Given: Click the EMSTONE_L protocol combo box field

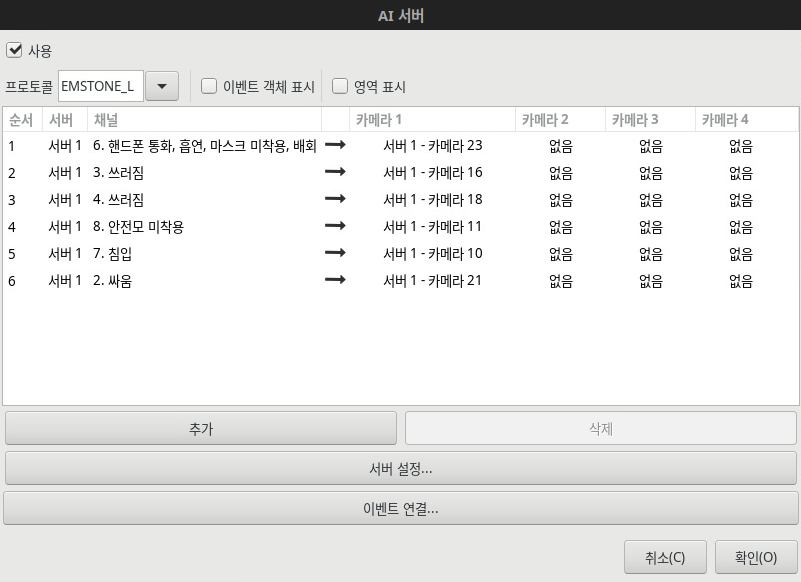Looking at the screenshot, I should click(x=100, y=86).
